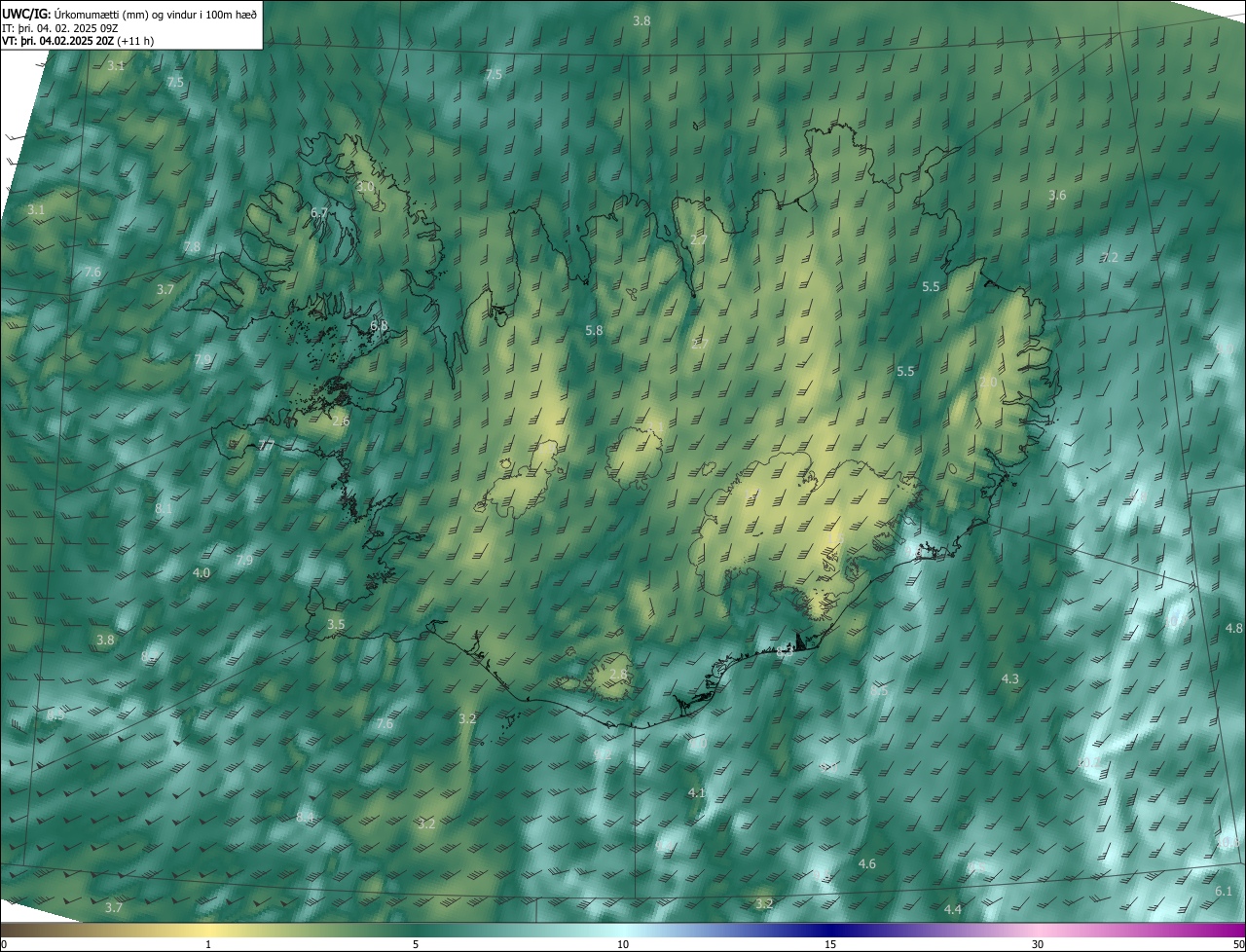Click the map value label '4.1'
The height and width of the screenshot is (952, 1246).
696,793
